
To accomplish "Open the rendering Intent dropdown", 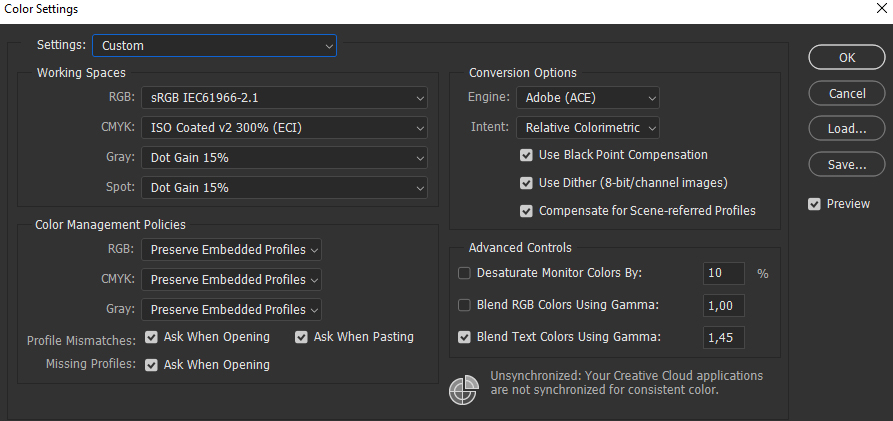I will (588, 128).
